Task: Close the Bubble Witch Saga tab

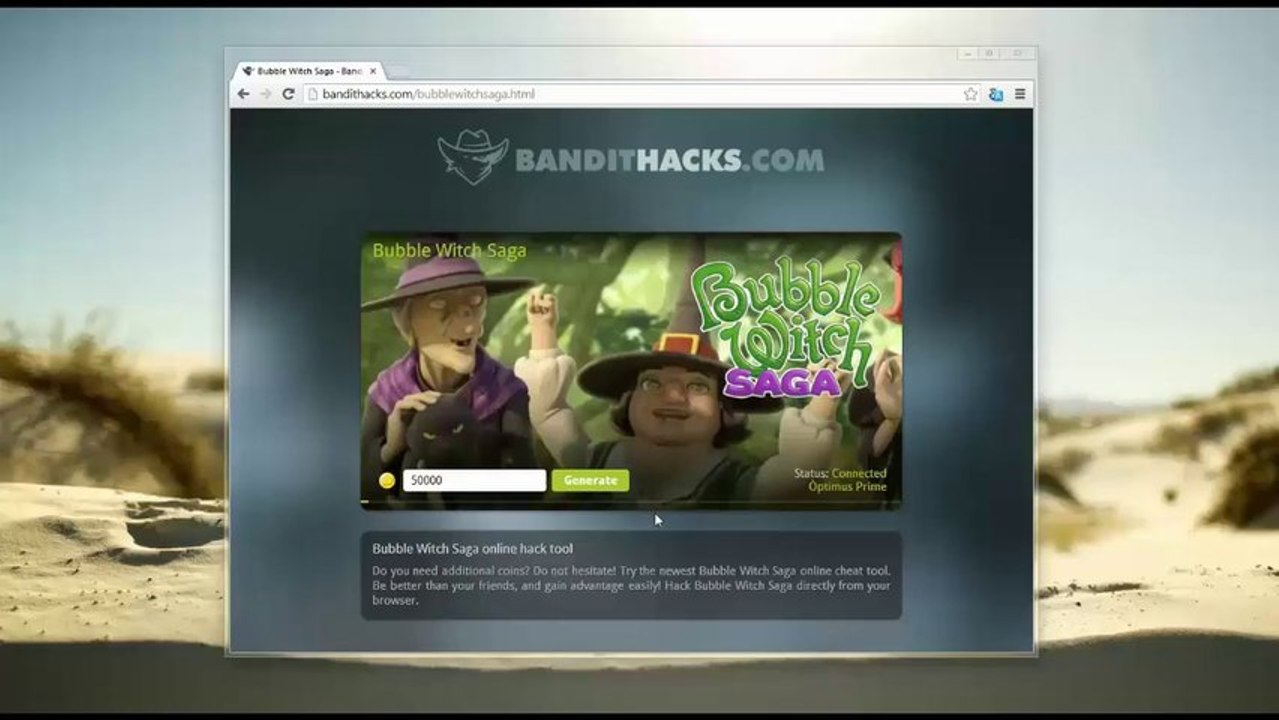Action: 373,71
